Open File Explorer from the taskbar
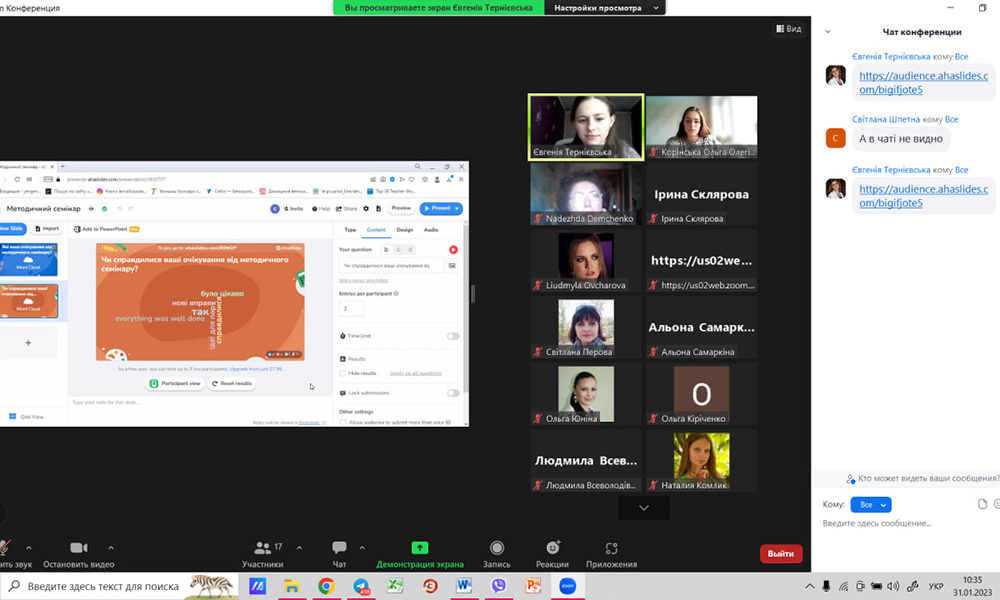 291,585
